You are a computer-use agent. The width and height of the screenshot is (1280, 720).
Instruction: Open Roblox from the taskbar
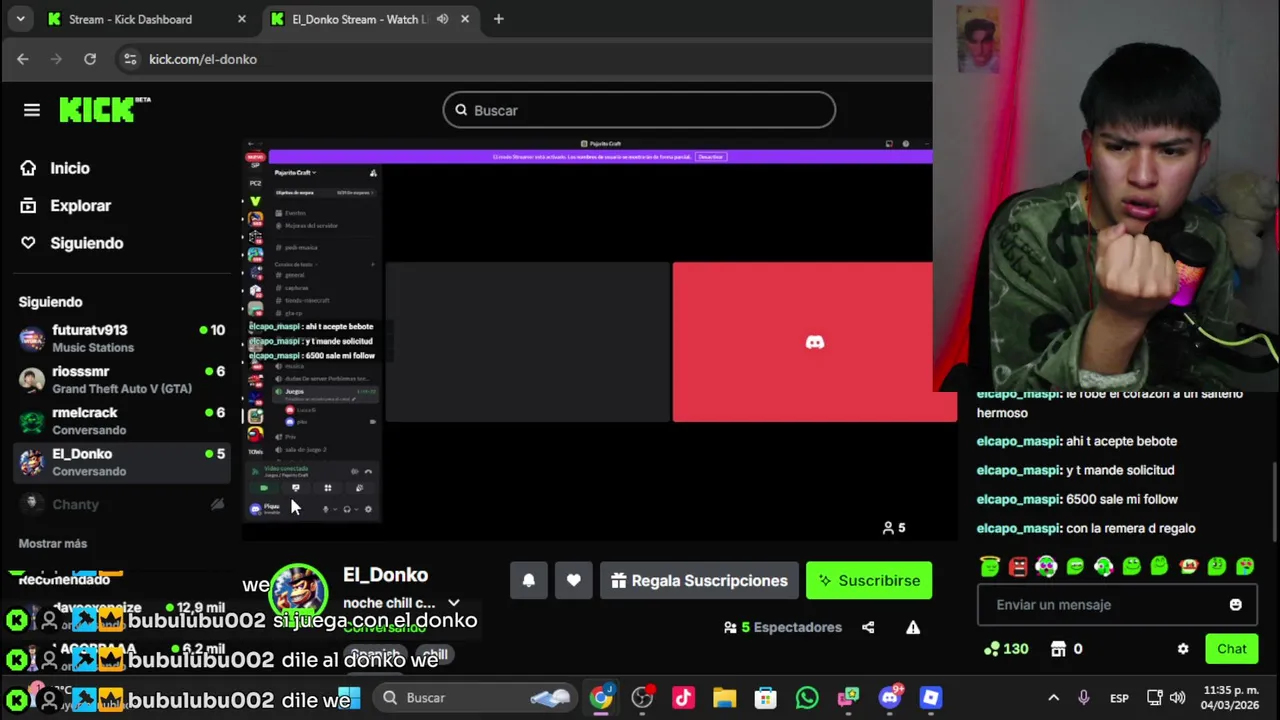[931, 698]
